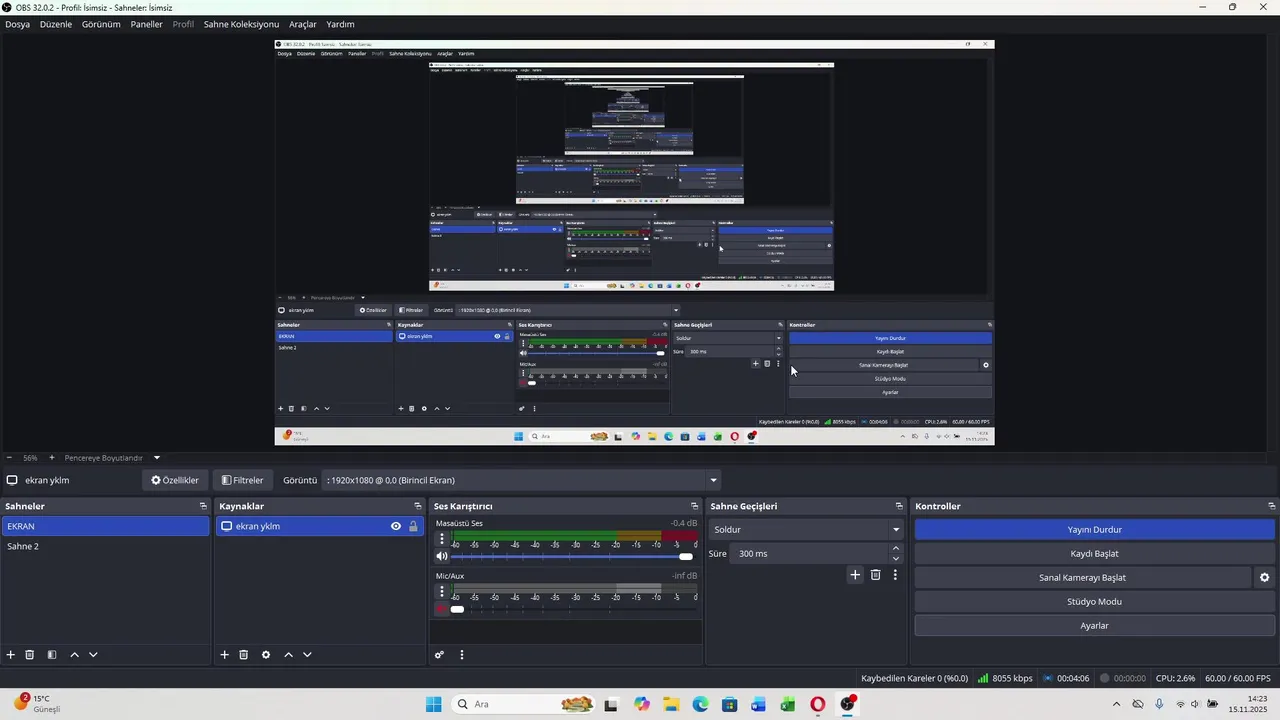Remove the selected source with the trash icon
Screen dimensions: 1280x720
click(244, 655)
